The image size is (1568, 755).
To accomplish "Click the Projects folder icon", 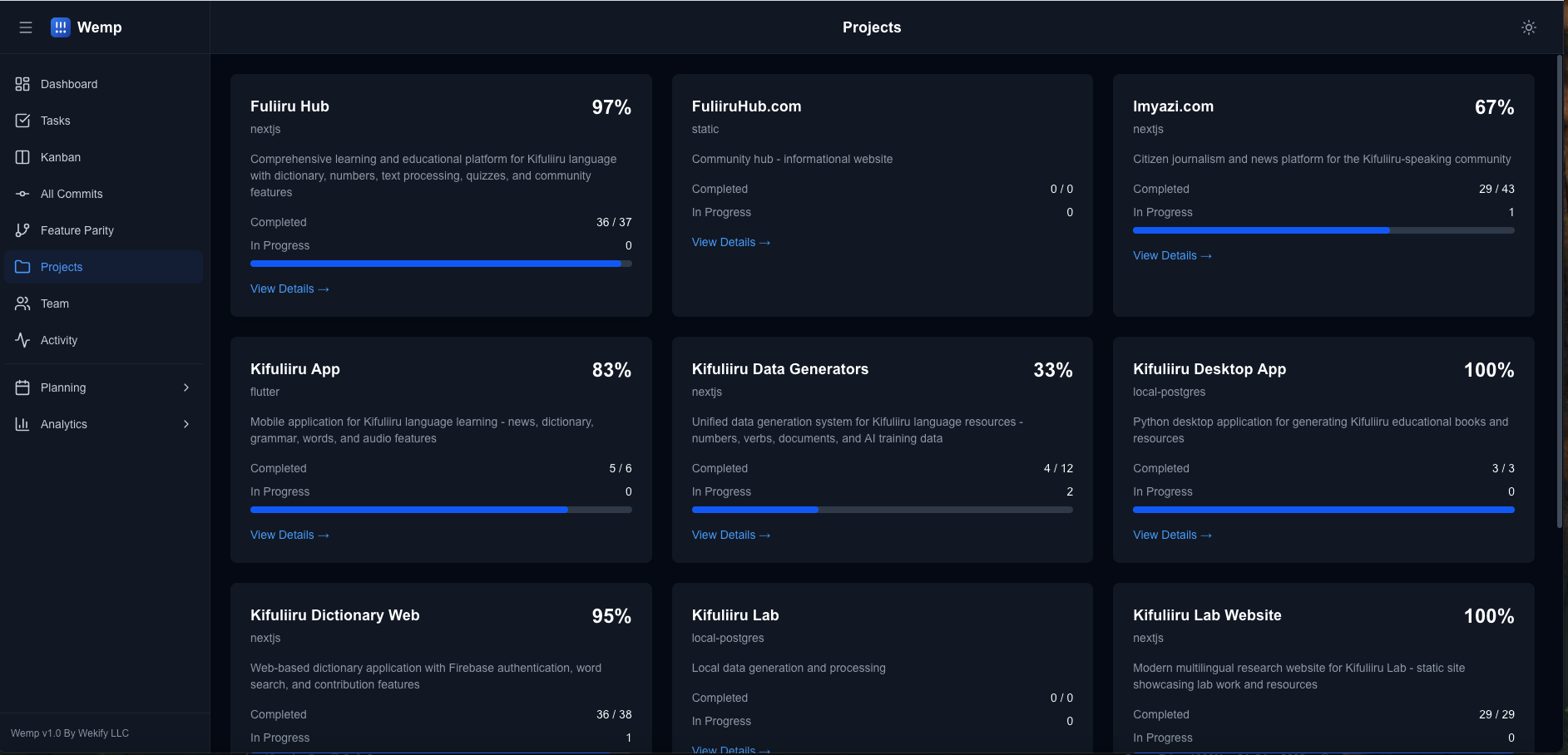I will tap(22, 267).
